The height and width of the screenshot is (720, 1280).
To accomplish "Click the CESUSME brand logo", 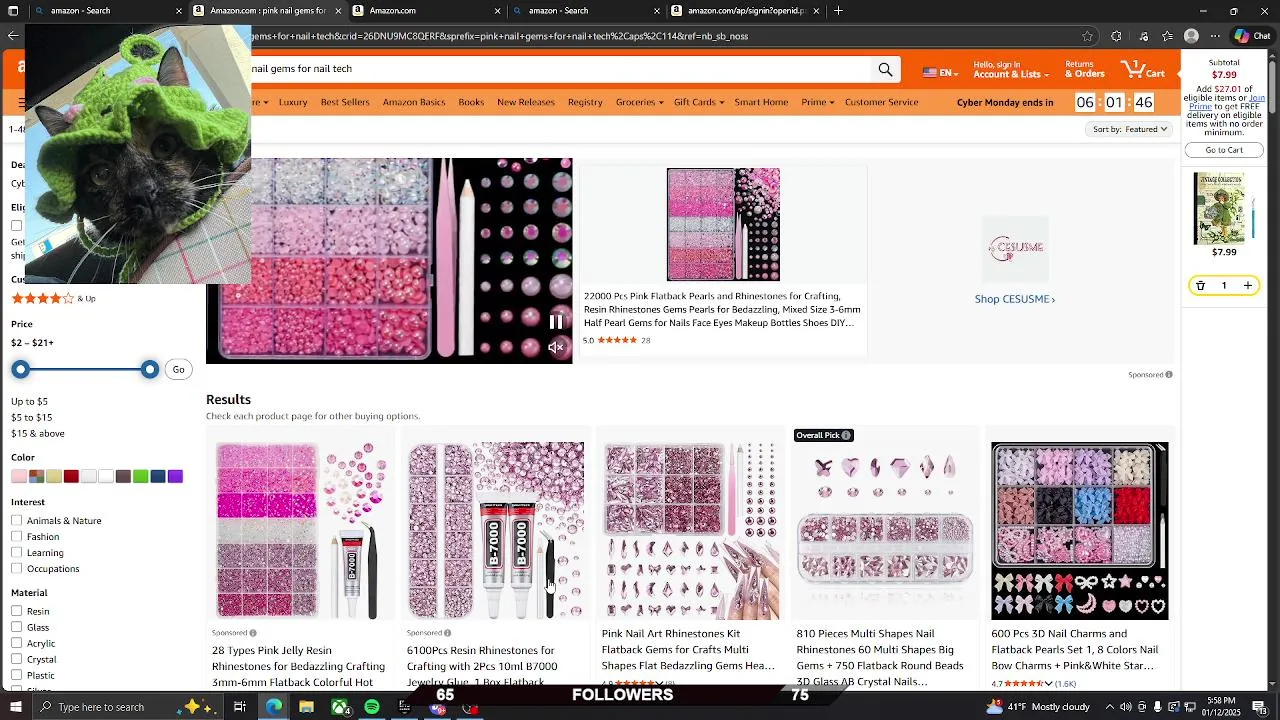I will pos(1015,248).
